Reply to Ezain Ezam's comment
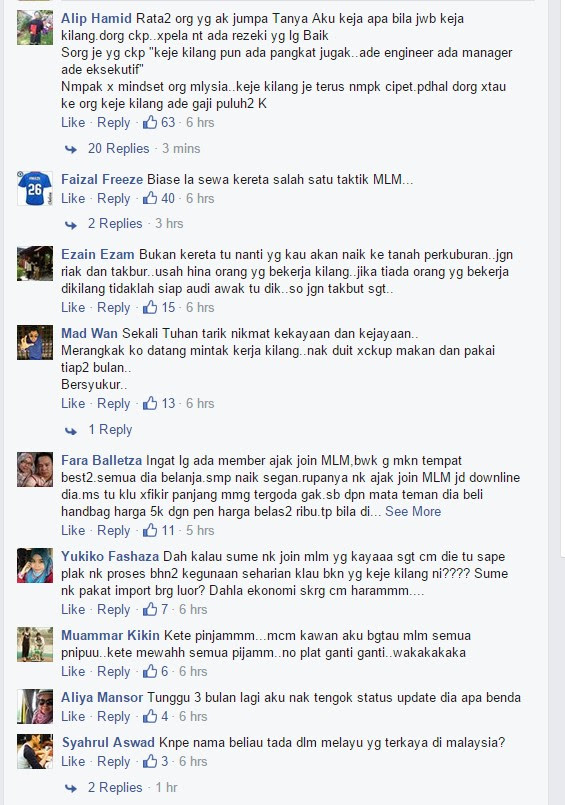This screenshot has width=565, height=805. (x=113, y=307)
